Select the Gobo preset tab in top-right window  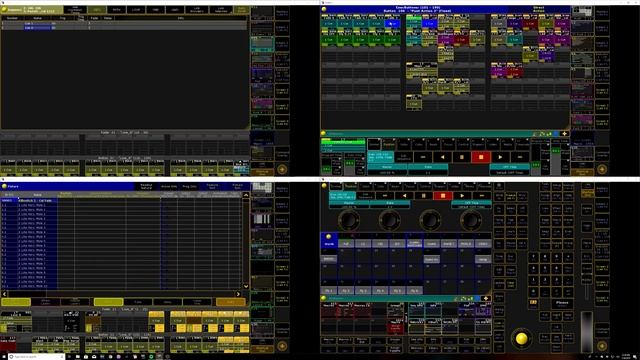point(404,144)
